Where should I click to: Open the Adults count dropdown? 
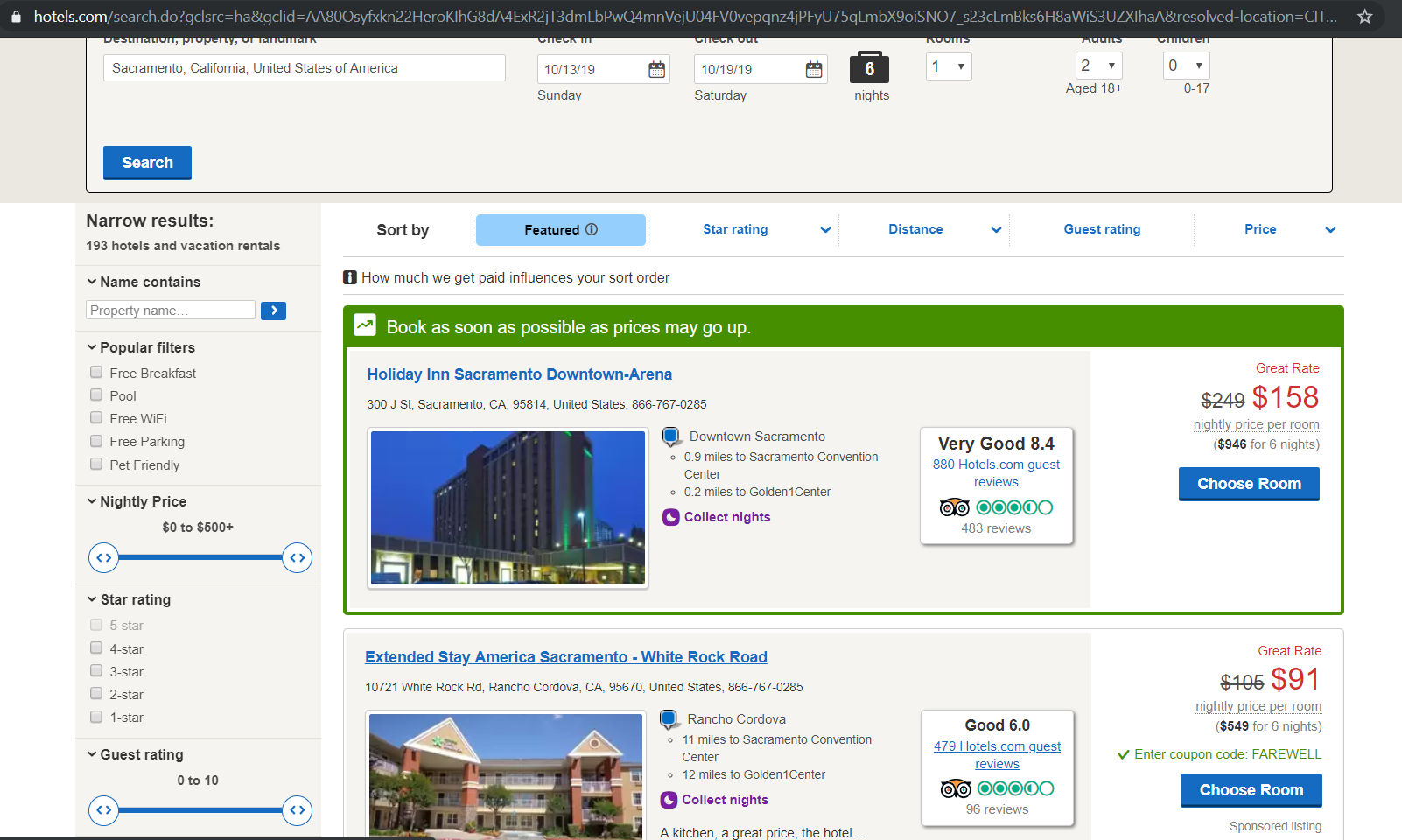point(1098,66)
